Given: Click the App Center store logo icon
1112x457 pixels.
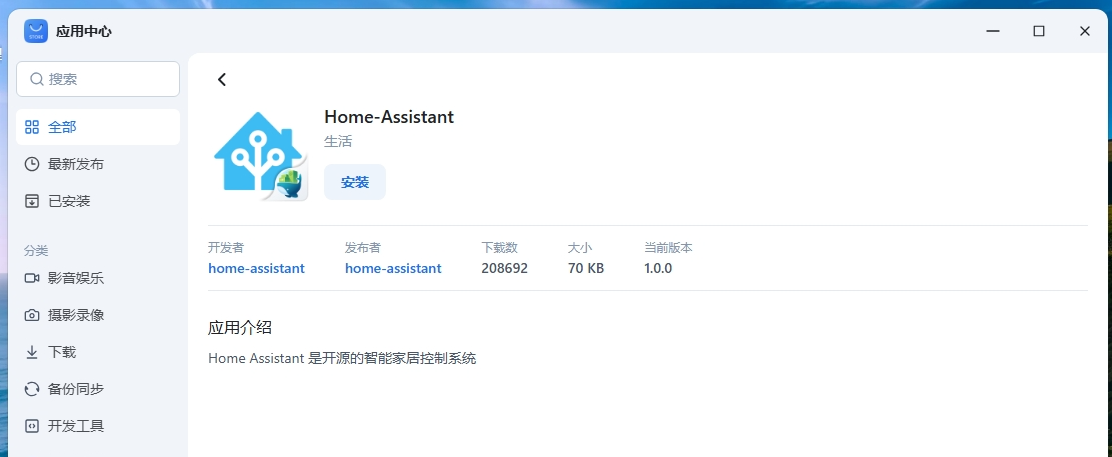Looking at the screenshot, I should tap(35, 31).
